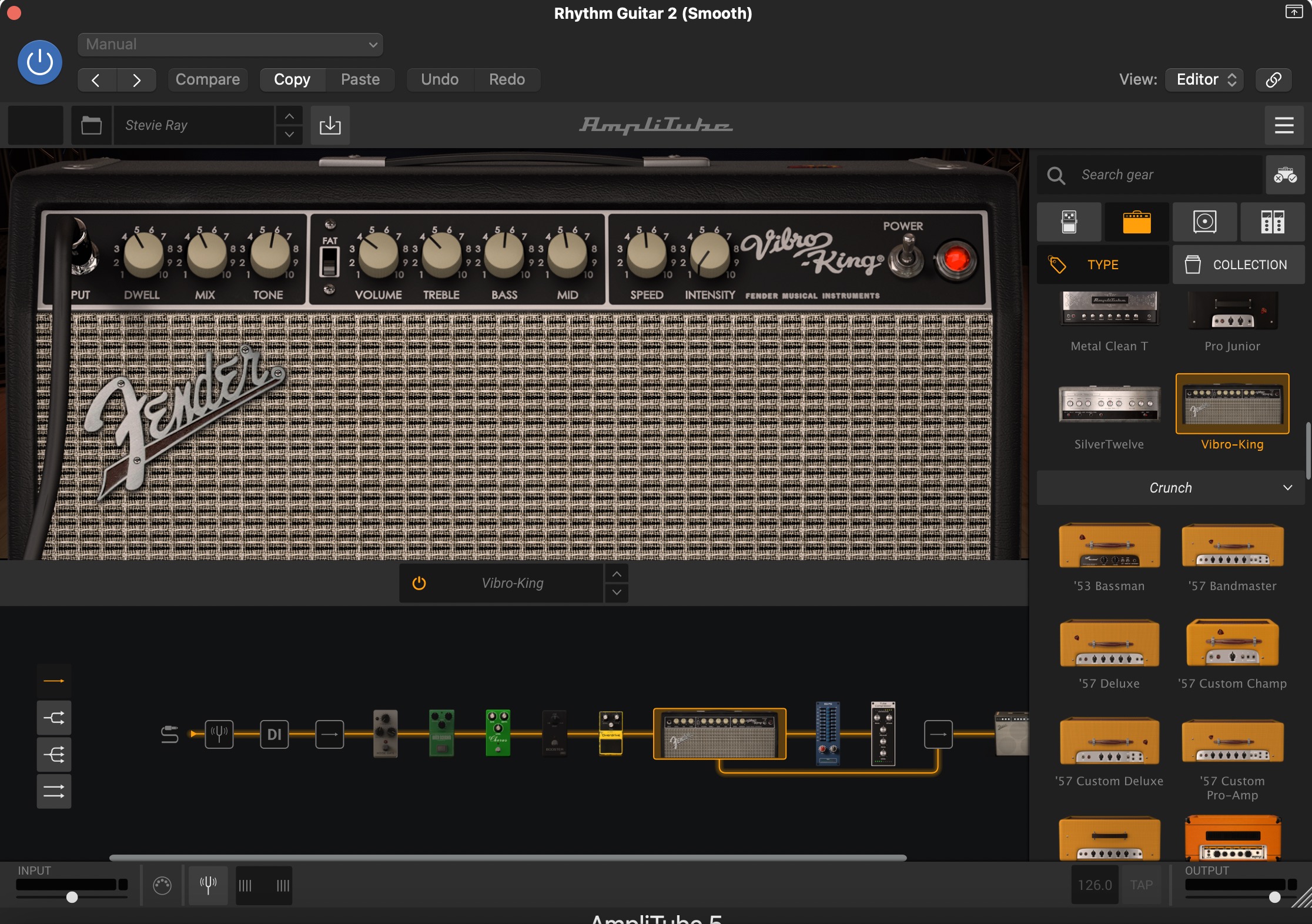Viewport: 1312px width, 924px height.
Task: Click the tuner block in chain
Action: tap(219, 734)
